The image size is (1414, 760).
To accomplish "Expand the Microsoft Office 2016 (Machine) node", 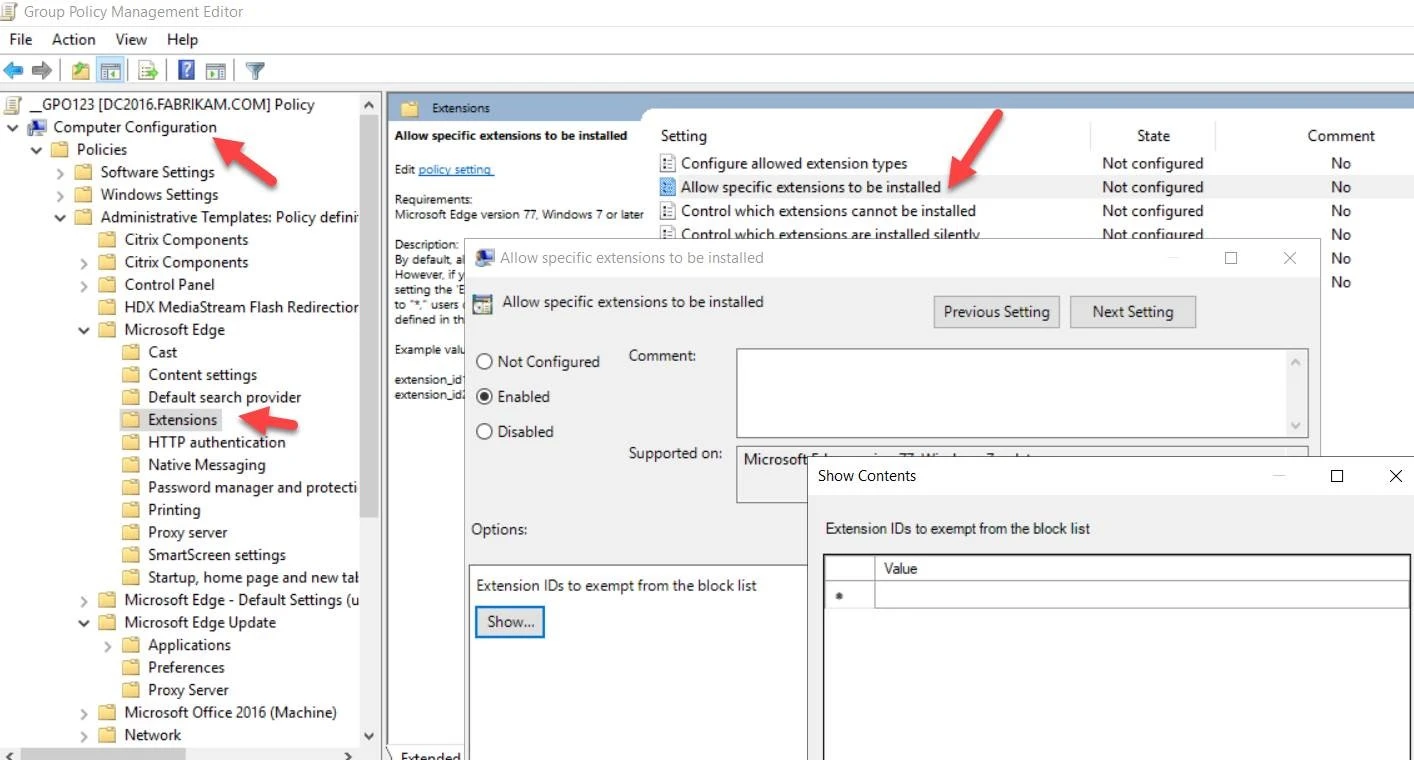I will [x=85, y=713].
